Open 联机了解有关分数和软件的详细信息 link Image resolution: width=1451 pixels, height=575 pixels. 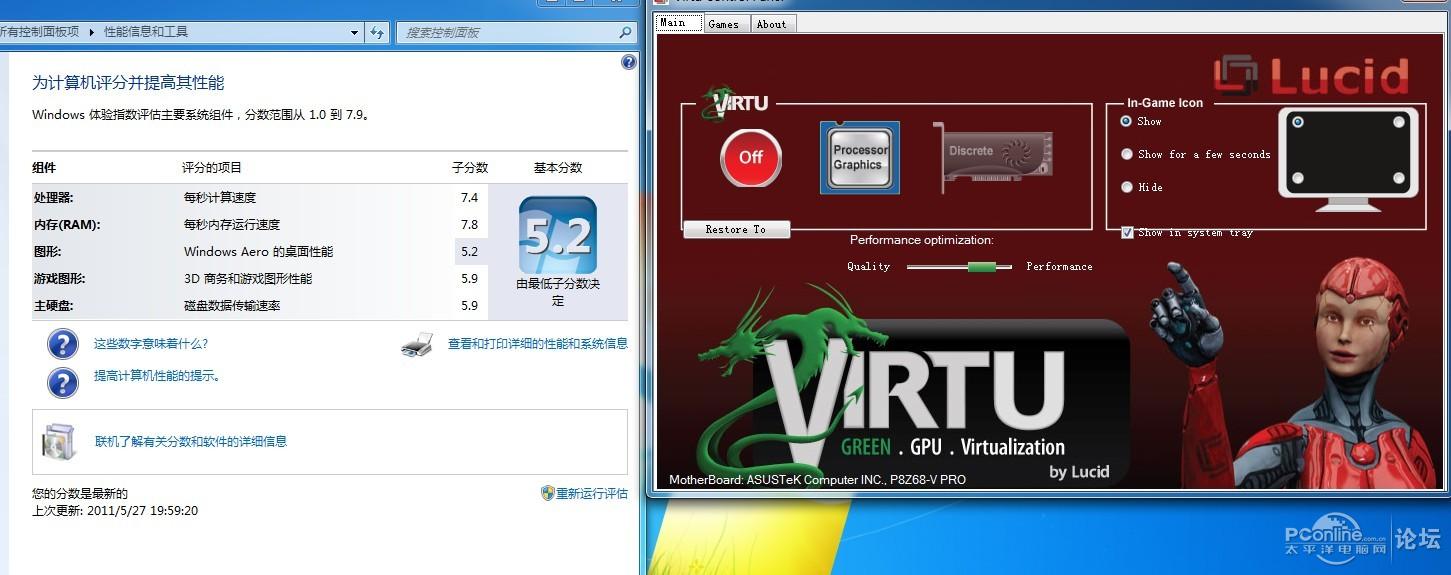point(191,441)
